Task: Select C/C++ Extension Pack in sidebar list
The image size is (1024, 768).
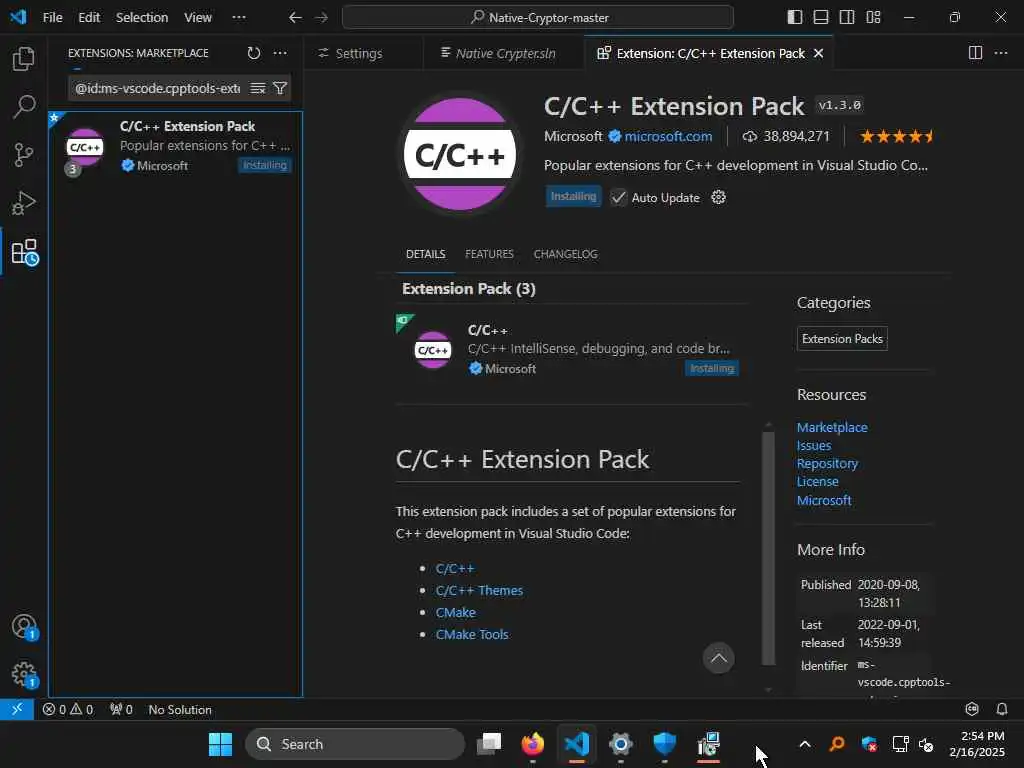Action: pyautogui.click(x=176, y=147)
